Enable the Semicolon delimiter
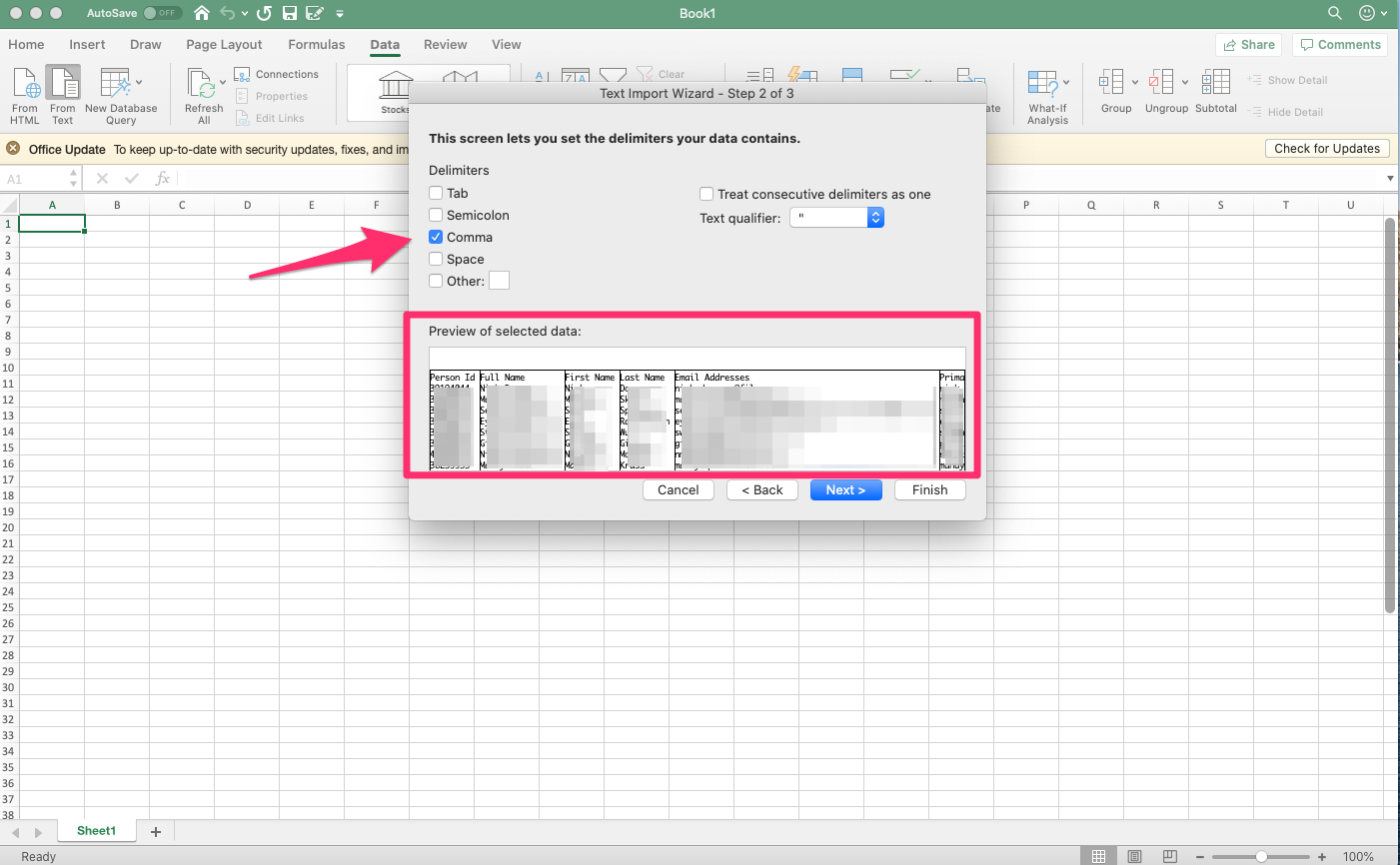The width and height of the screenshot is (1400, 865). point(436,215)
